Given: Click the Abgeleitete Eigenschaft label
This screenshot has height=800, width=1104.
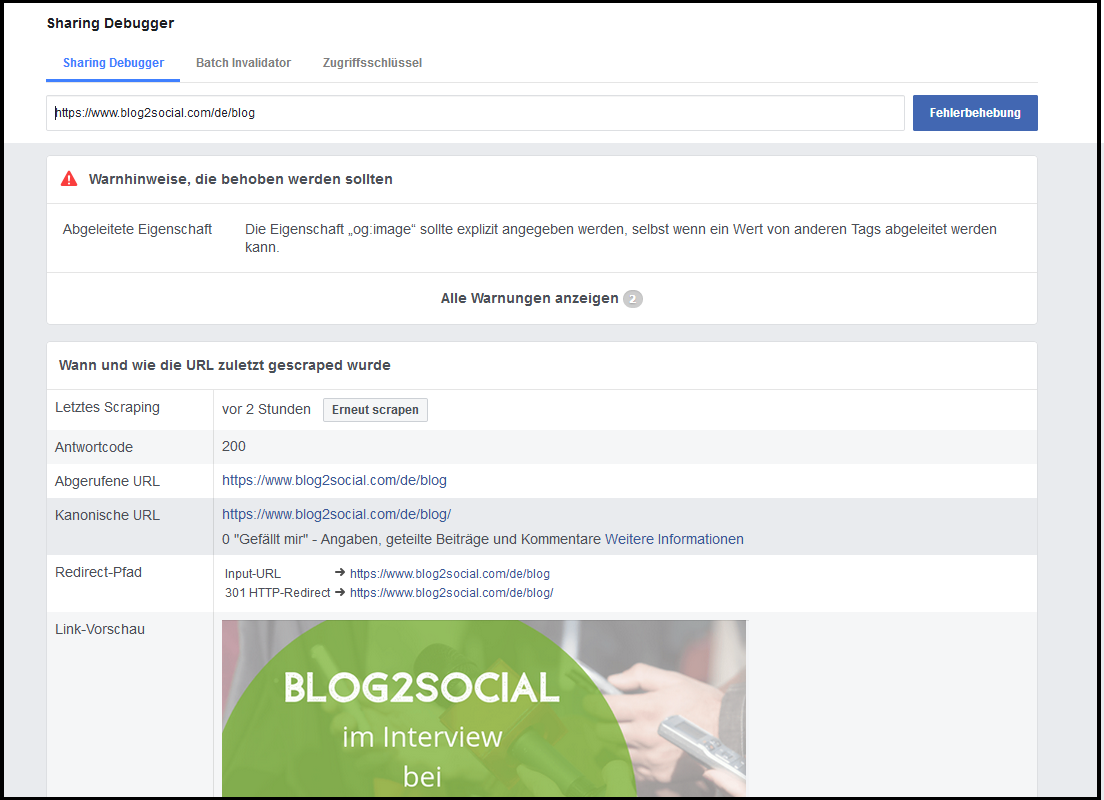Looking at the screenshot, I should click(137, 230).
